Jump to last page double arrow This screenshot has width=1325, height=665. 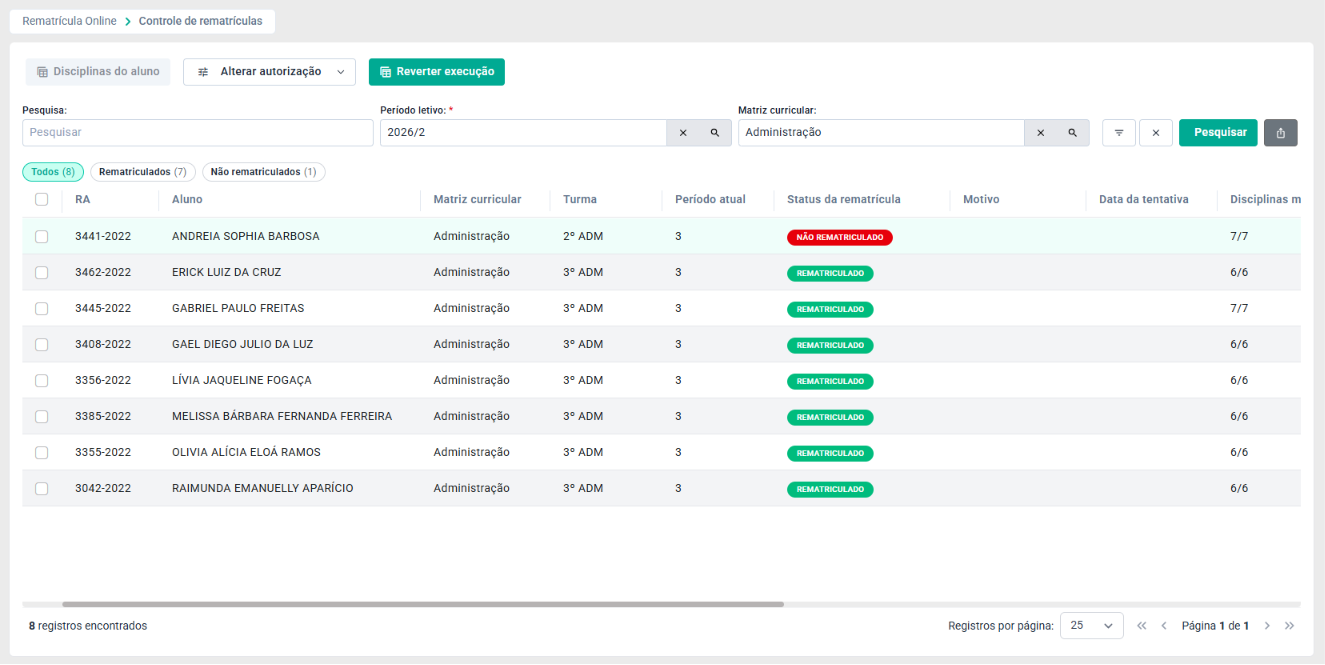click(1289, 626)
